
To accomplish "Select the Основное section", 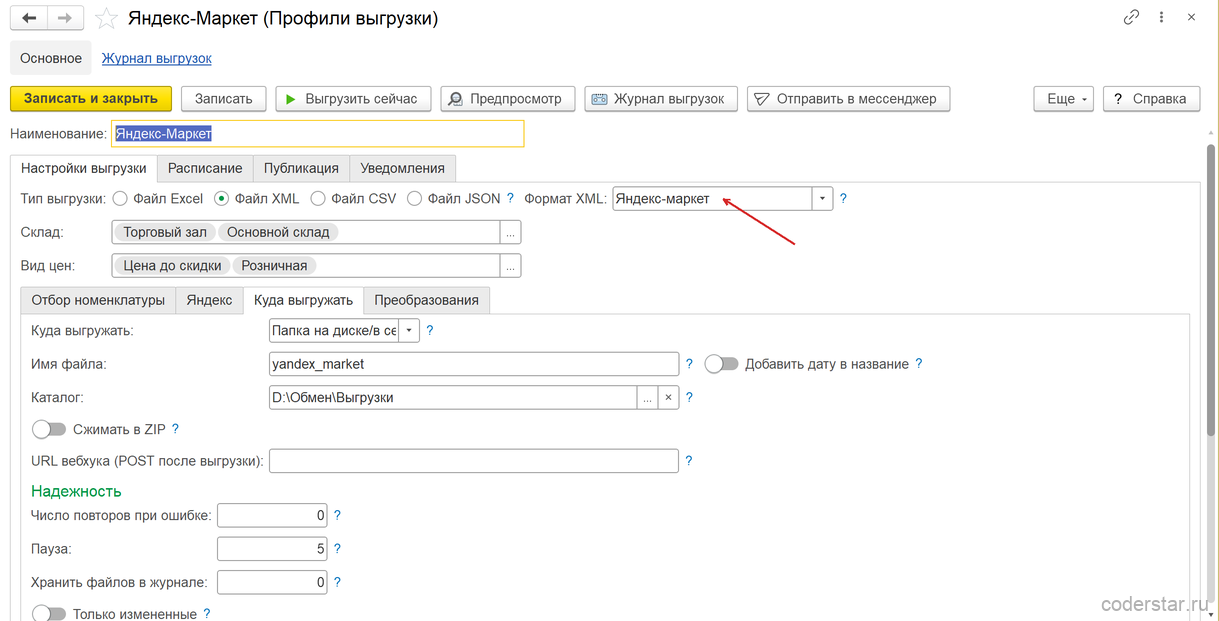I will (51, 58).
